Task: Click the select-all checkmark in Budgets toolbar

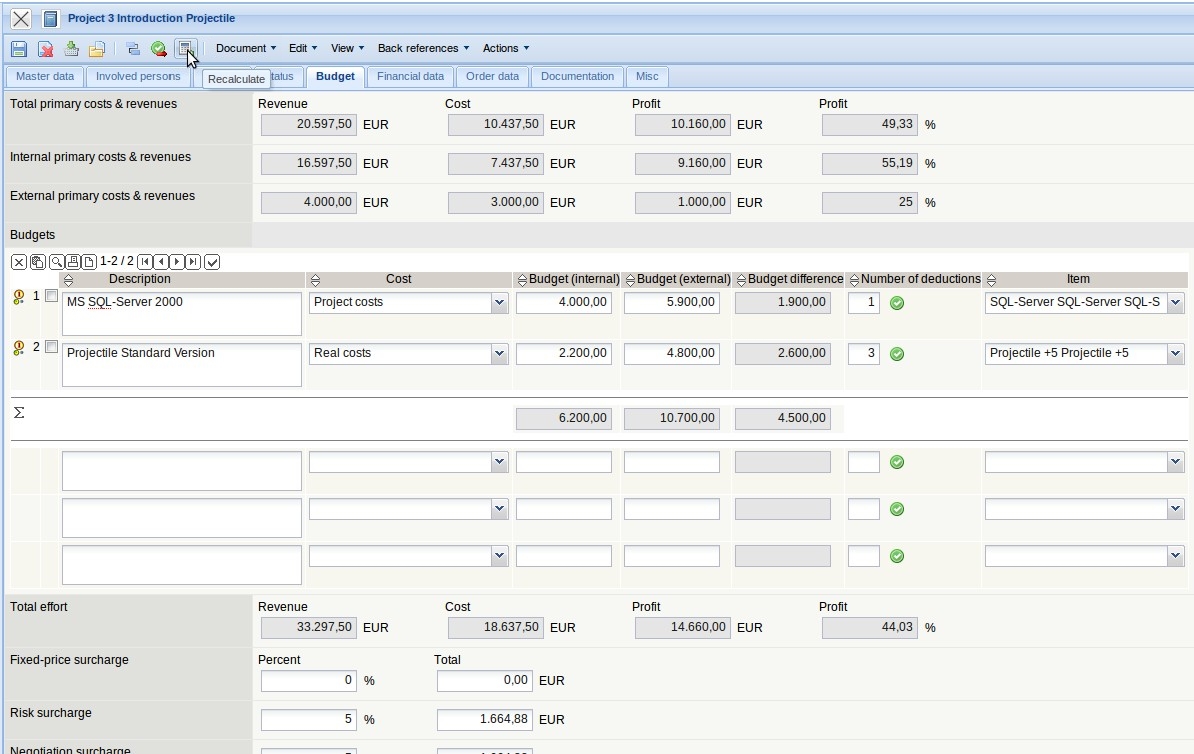Action: pyautogui.click(x=212, y=262)
